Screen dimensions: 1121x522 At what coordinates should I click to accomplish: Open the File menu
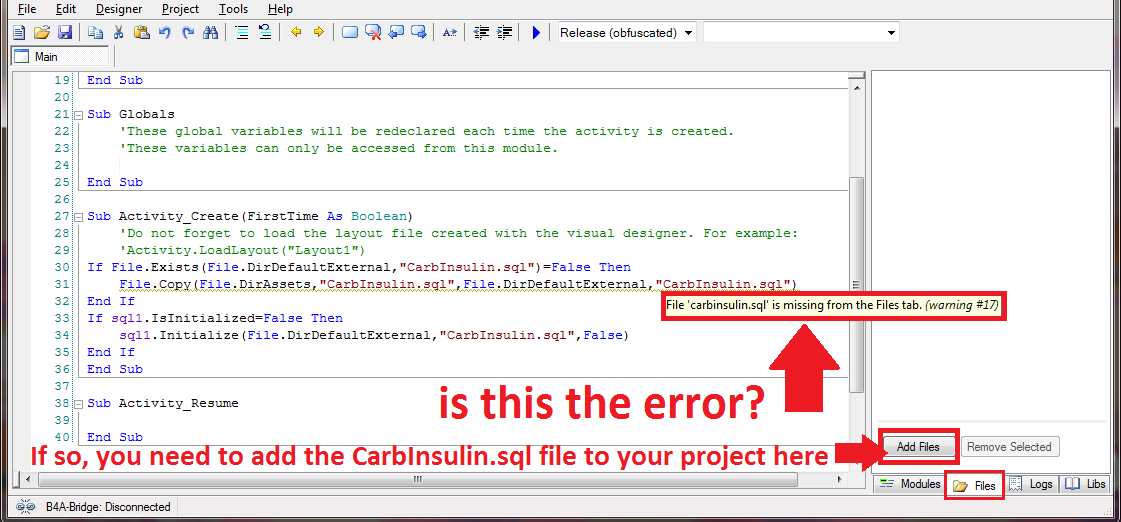[x=26, y=9]
